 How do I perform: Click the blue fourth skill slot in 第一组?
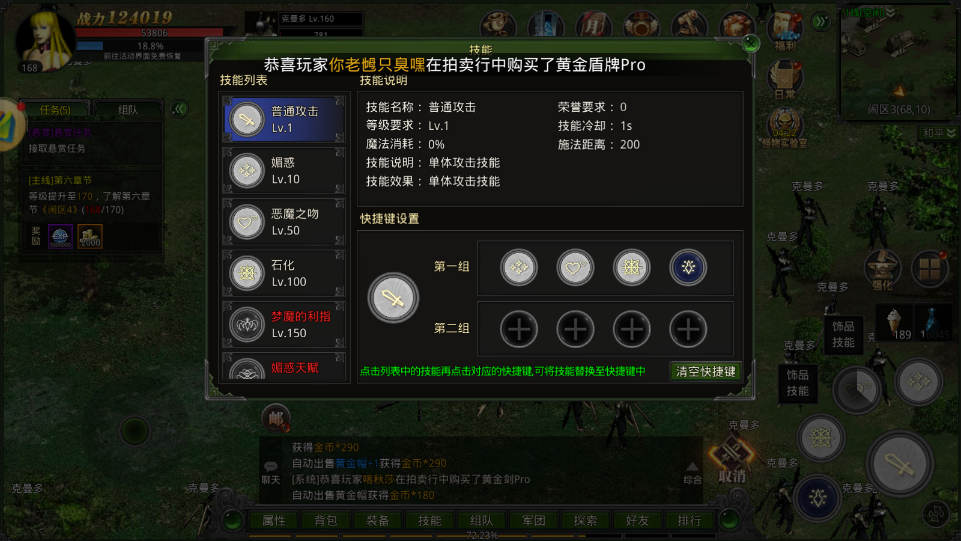click(x=688, y=267)
